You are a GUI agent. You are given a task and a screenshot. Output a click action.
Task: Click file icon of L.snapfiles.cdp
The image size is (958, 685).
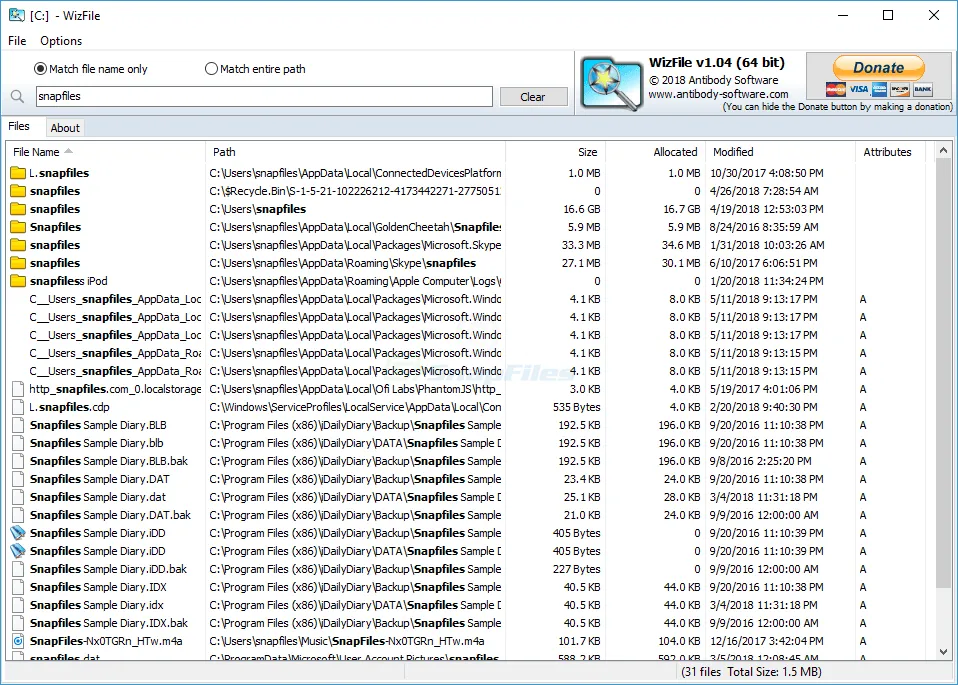tap(18, 407)
